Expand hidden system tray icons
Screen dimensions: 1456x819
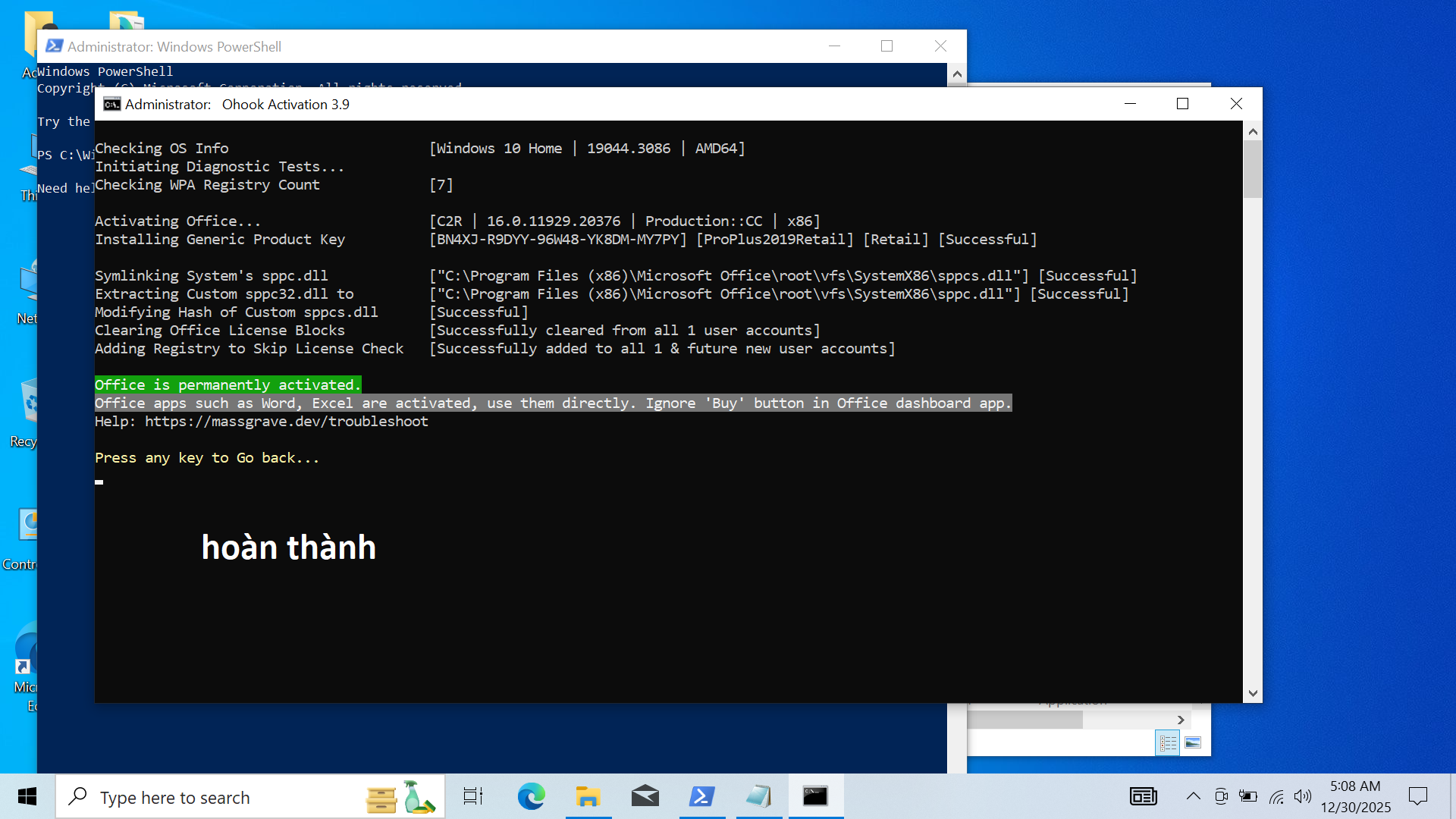(1193, 796)
